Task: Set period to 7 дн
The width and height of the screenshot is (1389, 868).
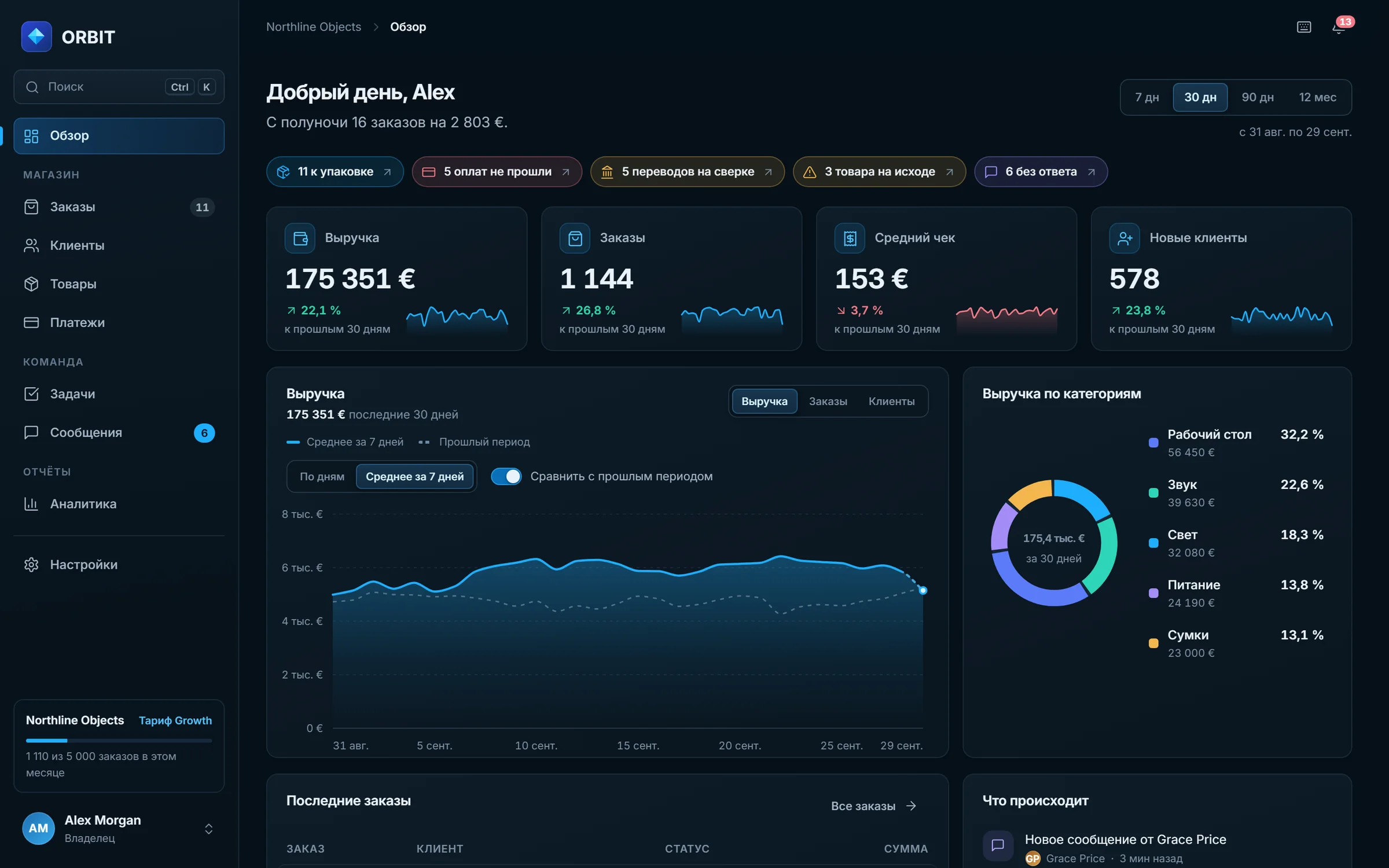Action: [x=1147, y=97]
